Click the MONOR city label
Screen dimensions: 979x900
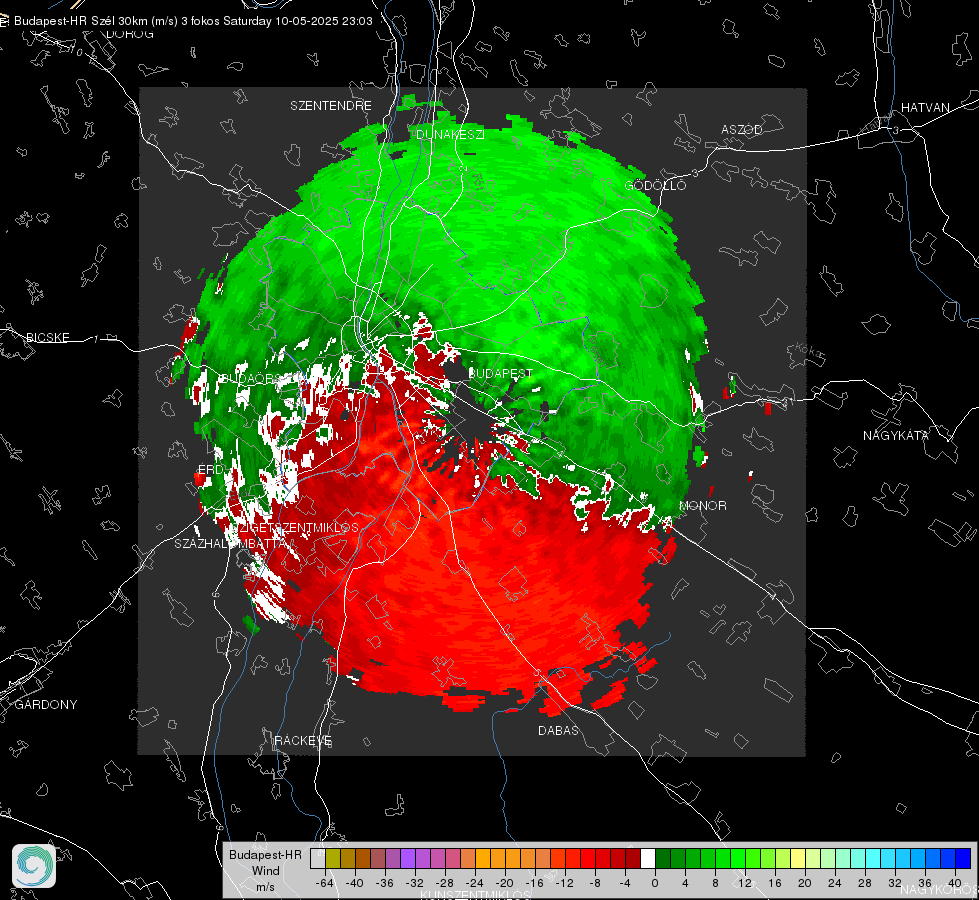click(x=702, y=505)
